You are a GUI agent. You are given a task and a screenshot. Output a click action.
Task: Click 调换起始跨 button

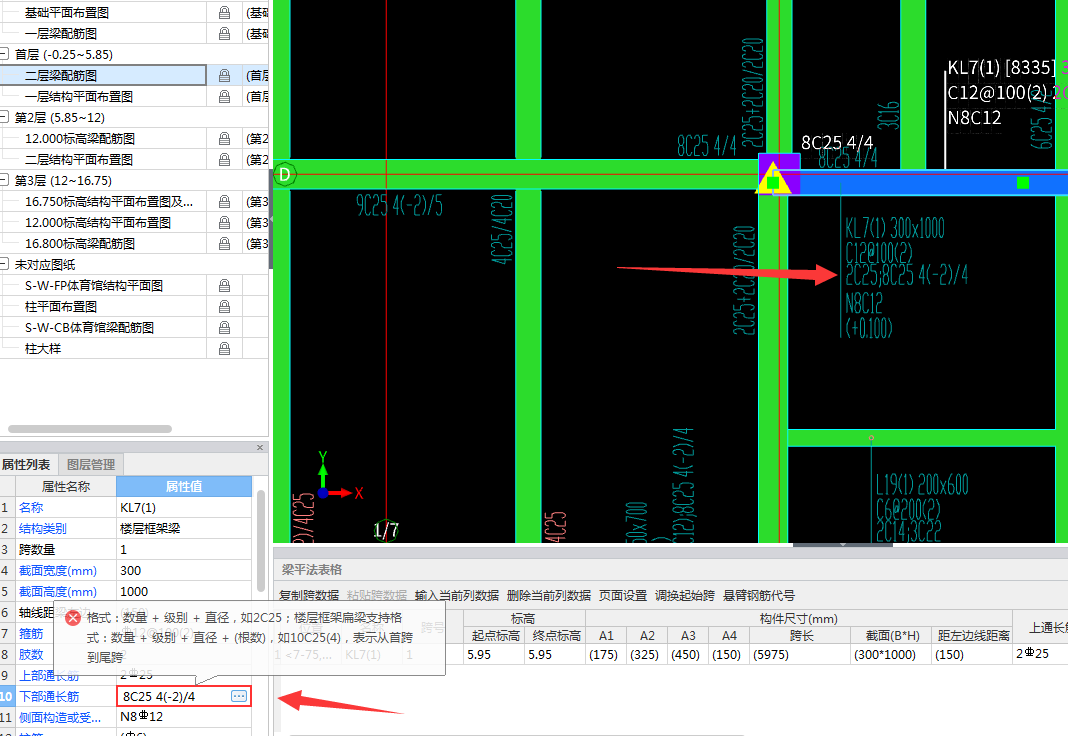(x=685, y=596)
